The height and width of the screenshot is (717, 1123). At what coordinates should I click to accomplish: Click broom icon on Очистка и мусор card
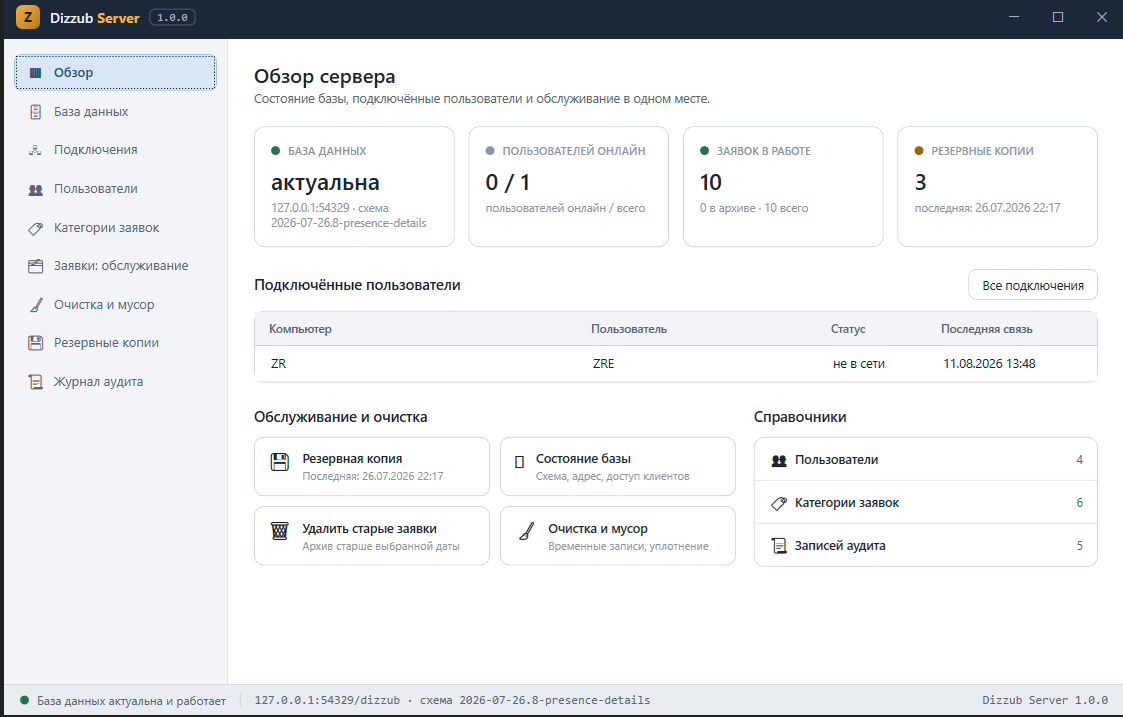526,531
